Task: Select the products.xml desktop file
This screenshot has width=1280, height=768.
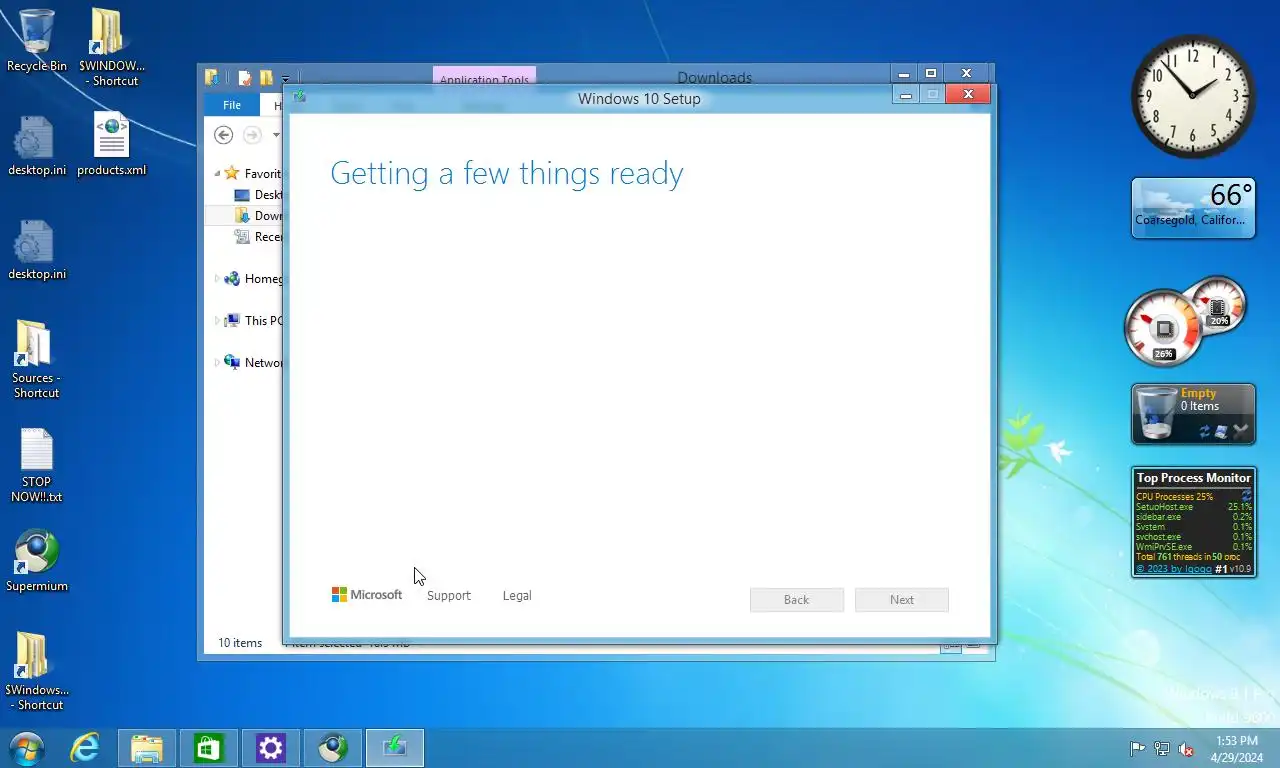Action: point(111,144)
